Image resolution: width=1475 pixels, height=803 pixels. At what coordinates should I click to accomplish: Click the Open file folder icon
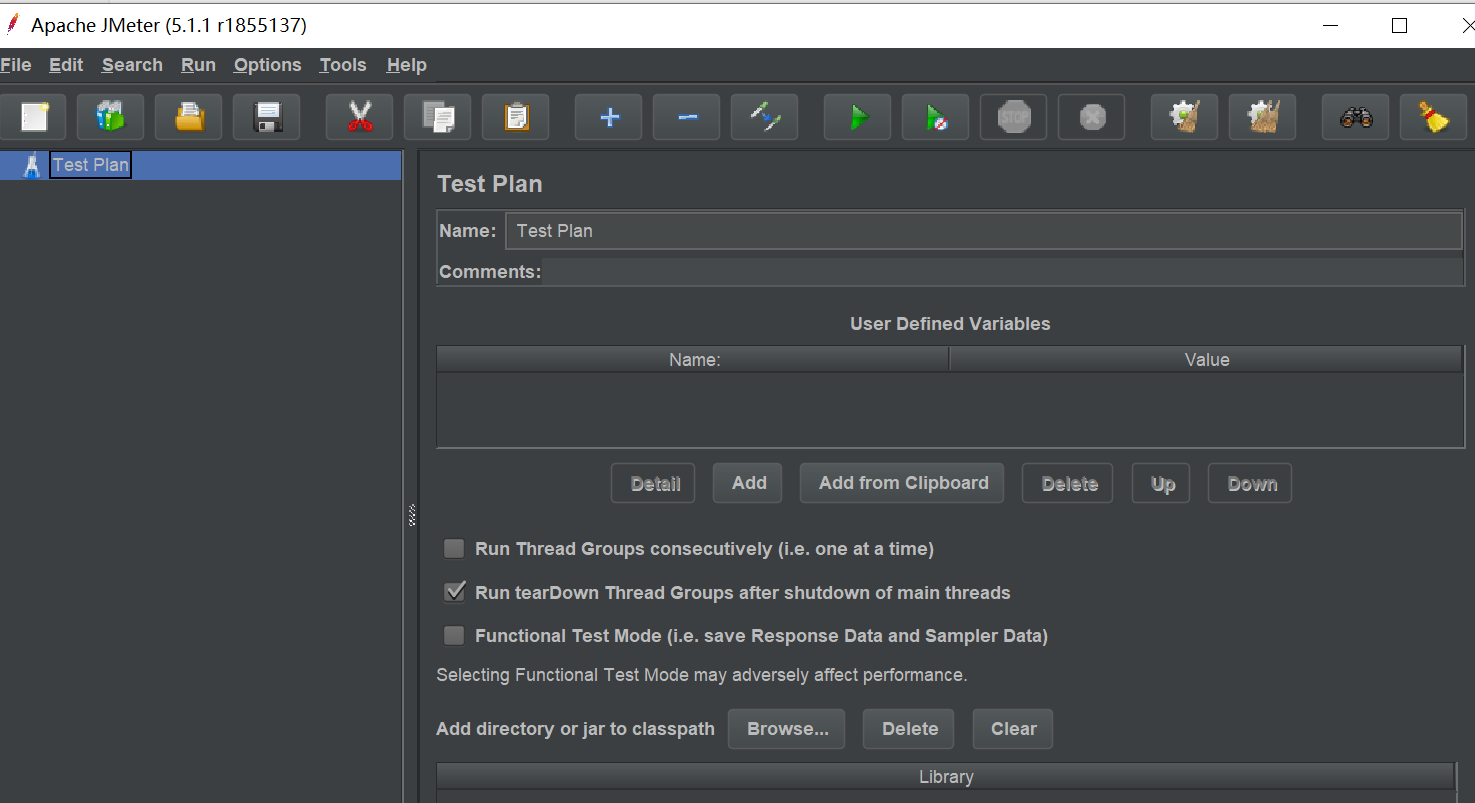[x=189, y=117]
